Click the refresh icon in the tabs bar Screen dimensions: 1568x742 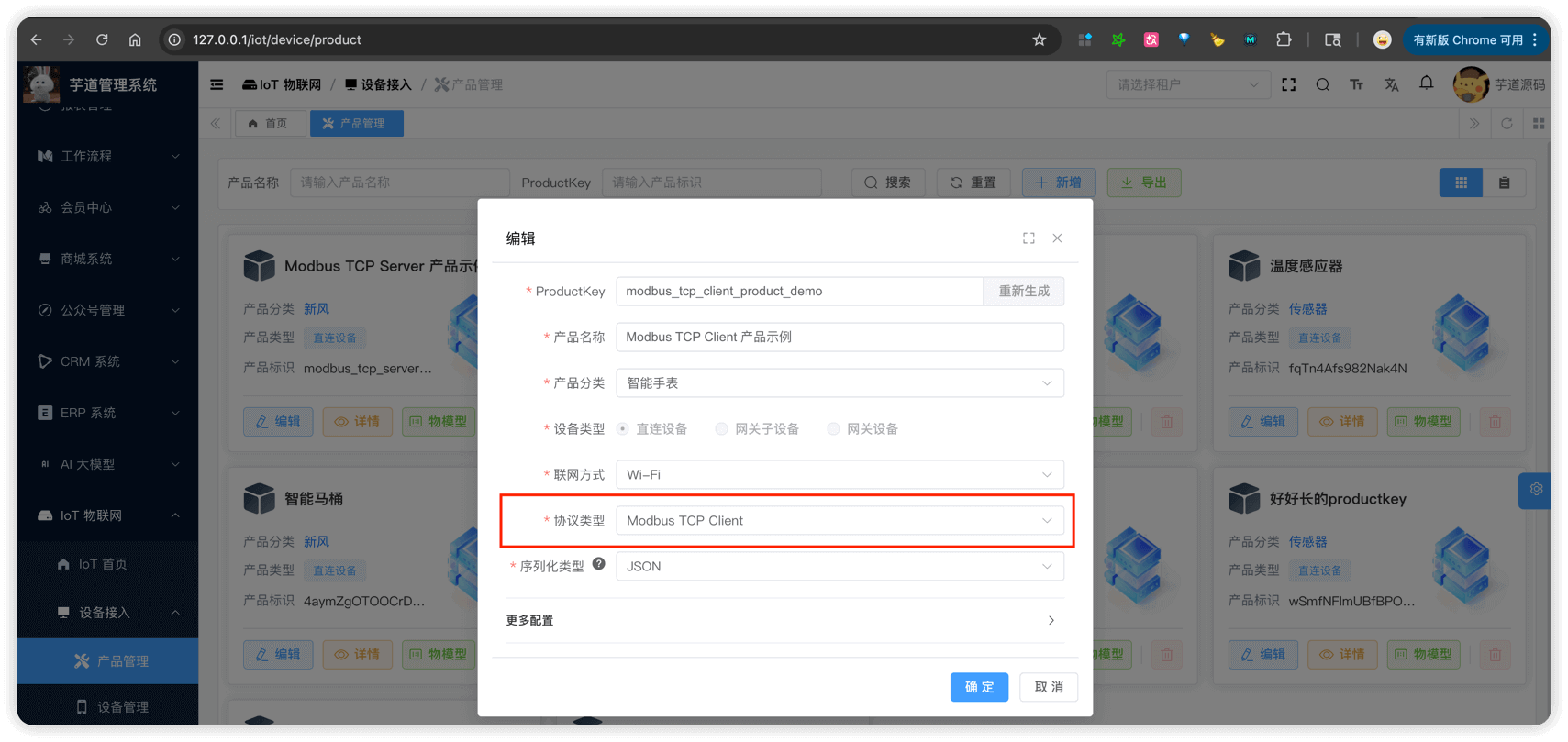coord(1507,124)
